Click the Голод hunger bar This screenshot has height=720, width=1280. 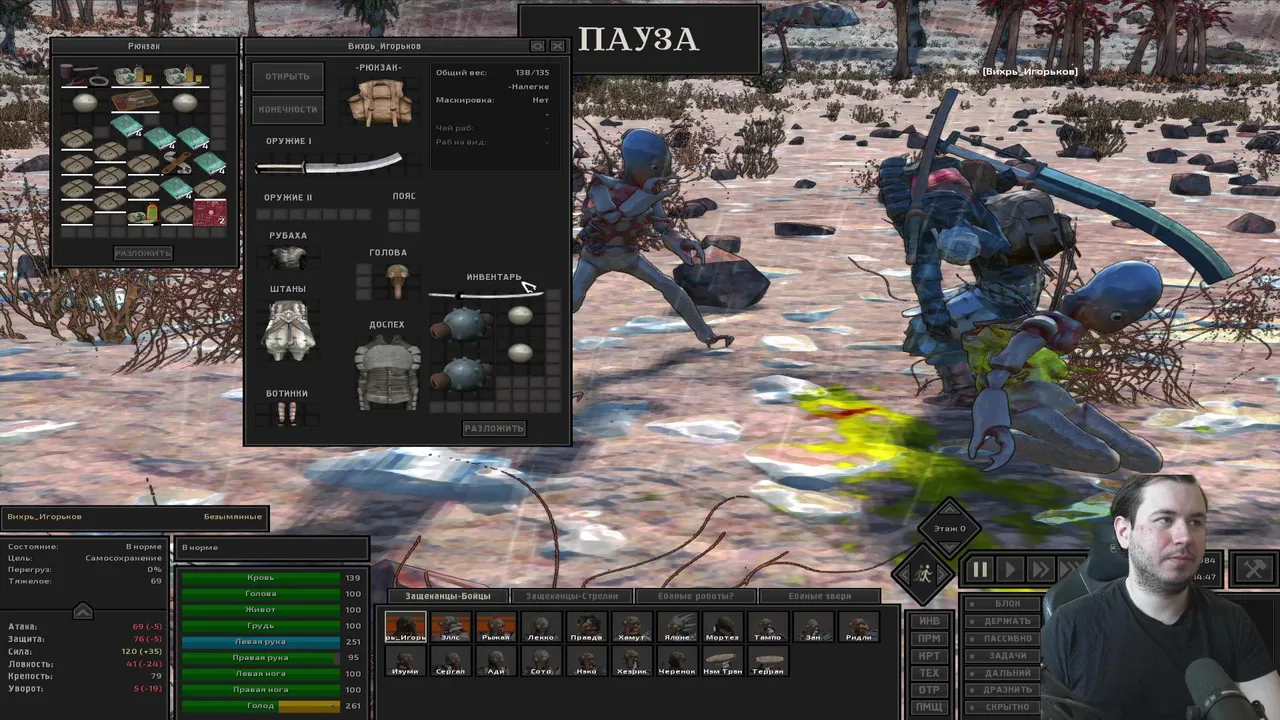click(260, 706)
